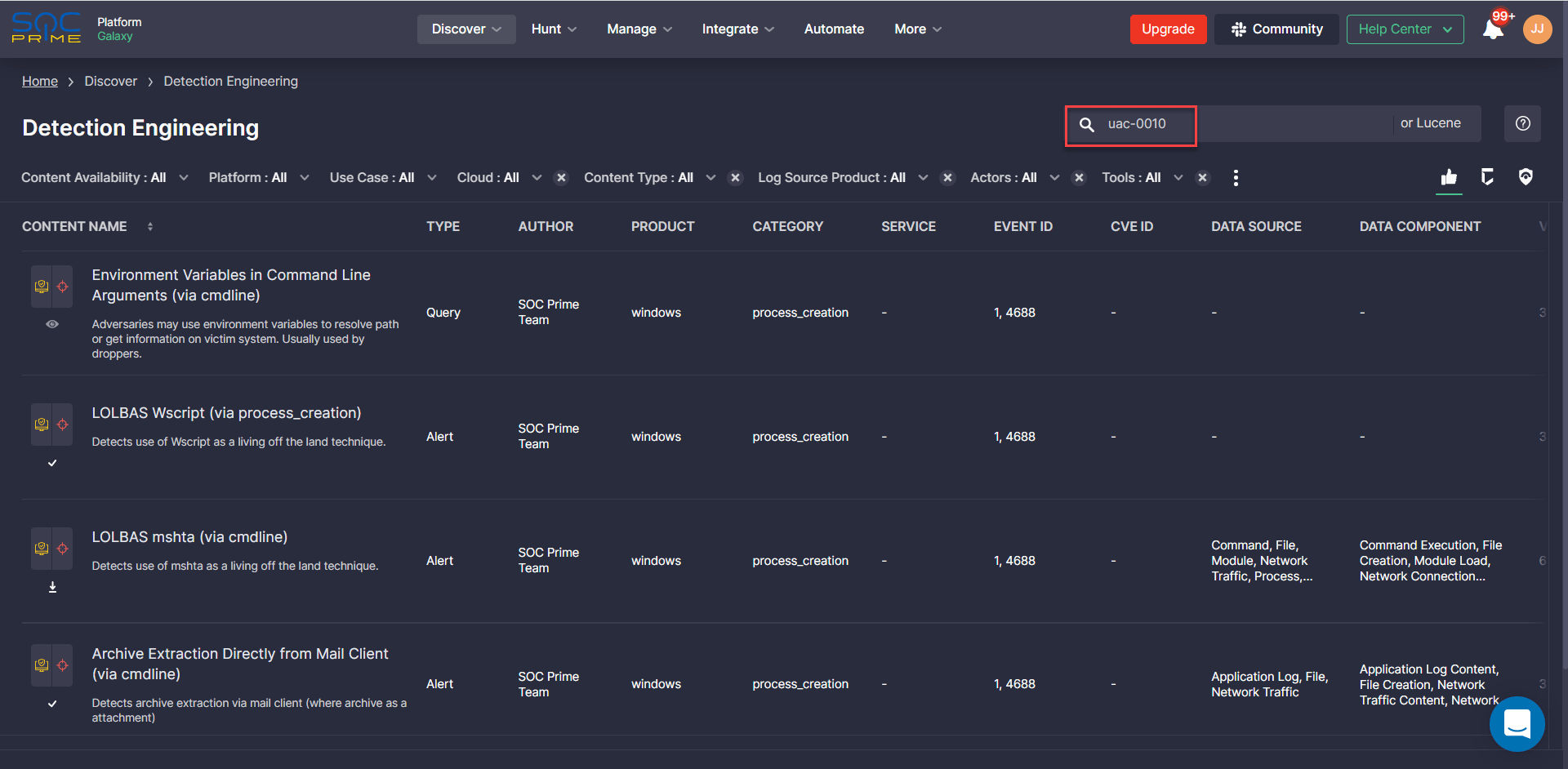Screen dimensions: 1568x769
Task: Expand the Log Source Product dropdown
Action: click(843, 178)
